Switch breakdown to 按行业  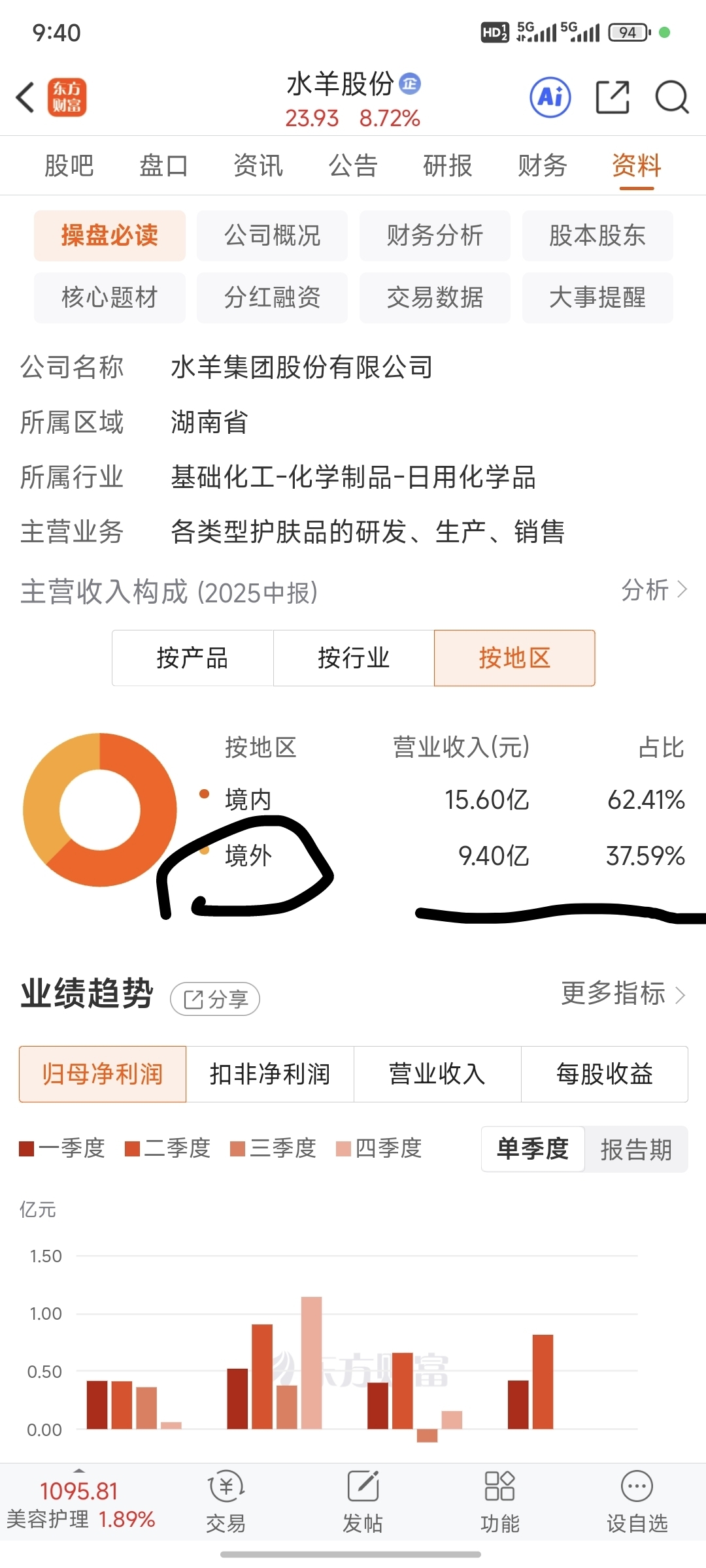354,658
